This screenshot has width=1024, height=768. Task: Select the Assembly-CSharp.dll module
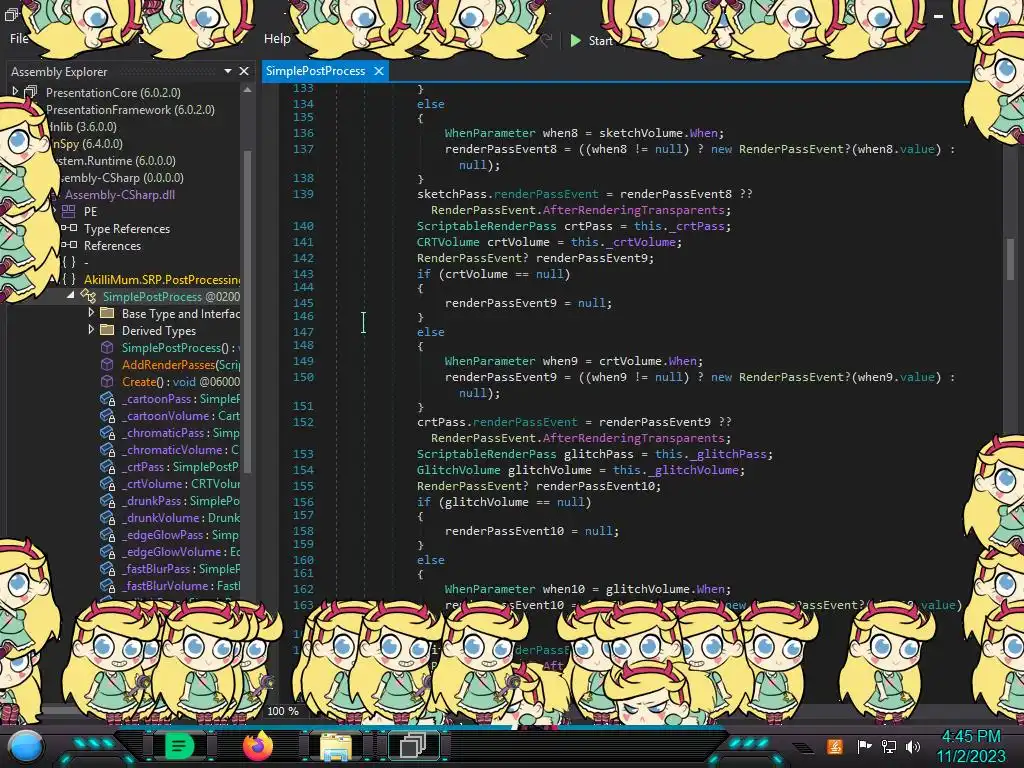click(x=120, y=195)
